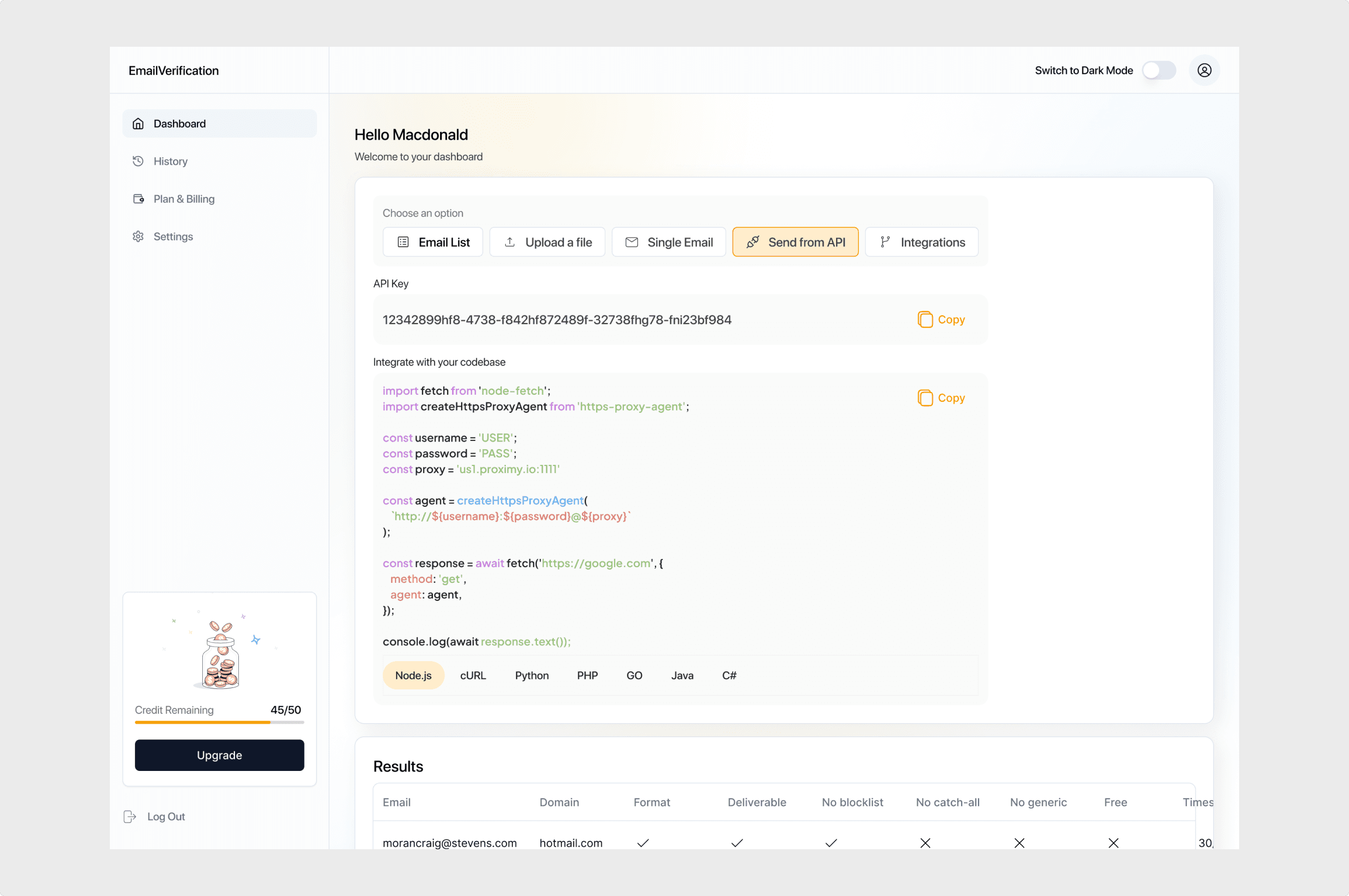1349x896 pixels.
Task: Click the Plan & Billing wallet icon
Action: coord(138,199)
